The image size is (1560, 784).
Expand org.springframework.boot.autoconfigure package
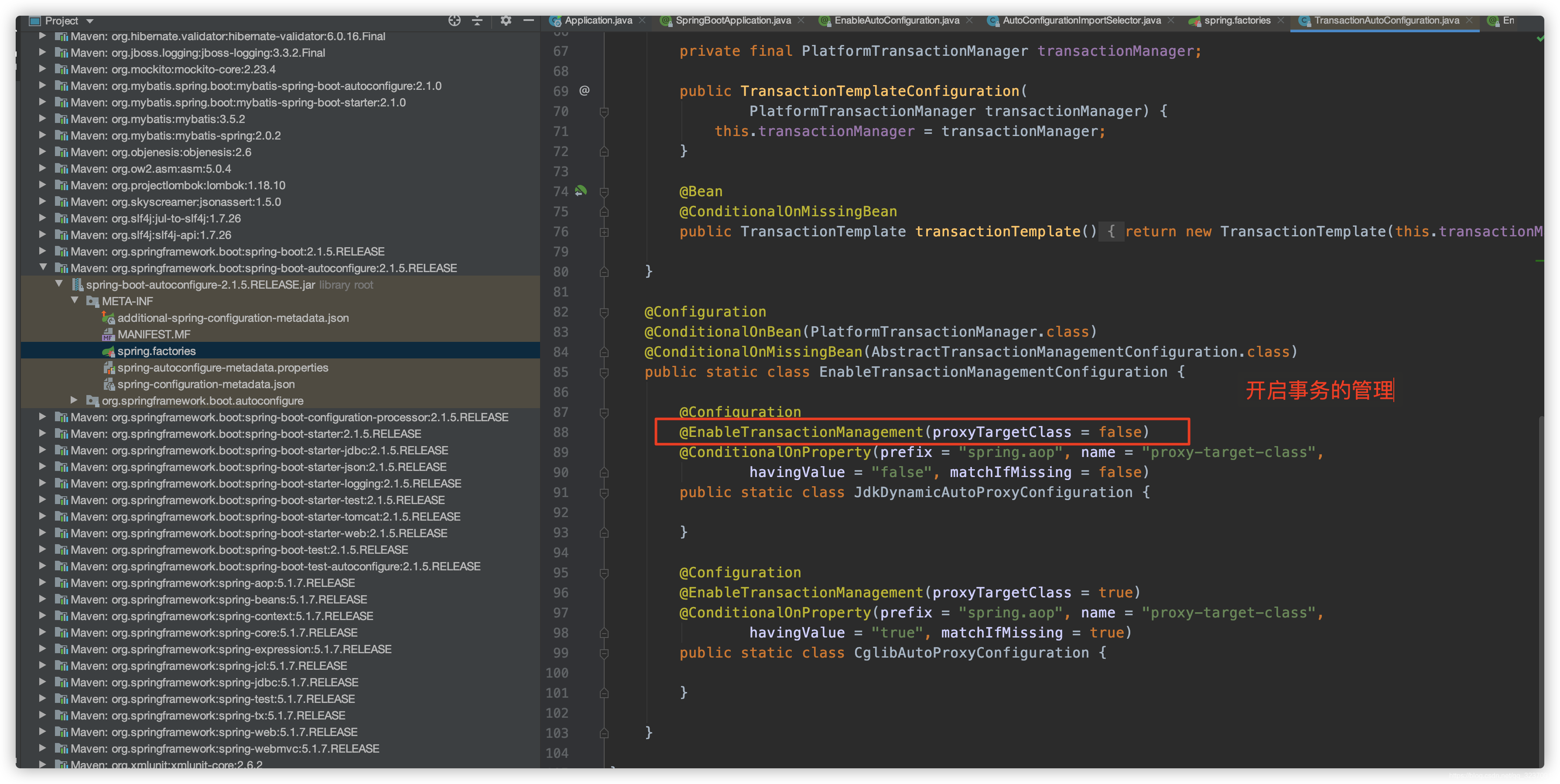[x=74, y=400]
